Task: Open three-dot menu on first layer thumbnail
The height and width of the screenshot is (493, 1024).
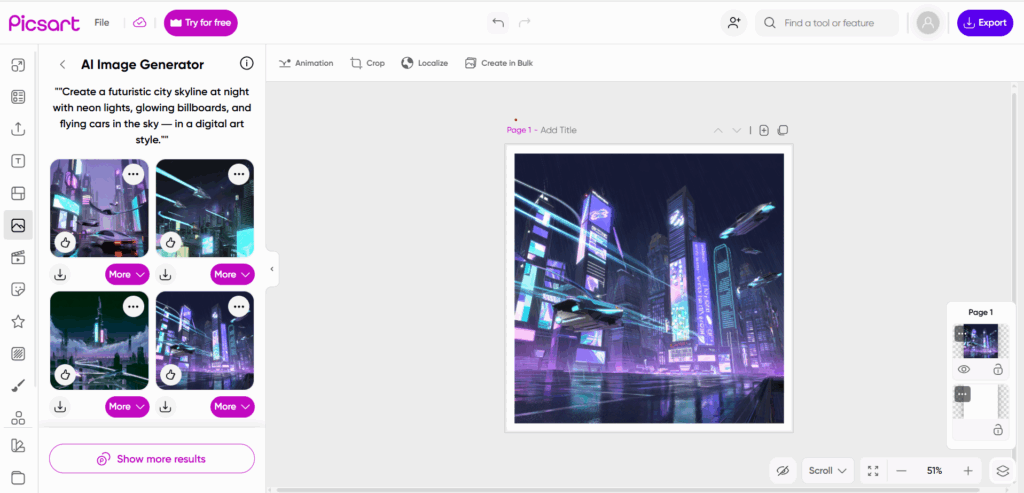Action: click(x=962, y=334)
